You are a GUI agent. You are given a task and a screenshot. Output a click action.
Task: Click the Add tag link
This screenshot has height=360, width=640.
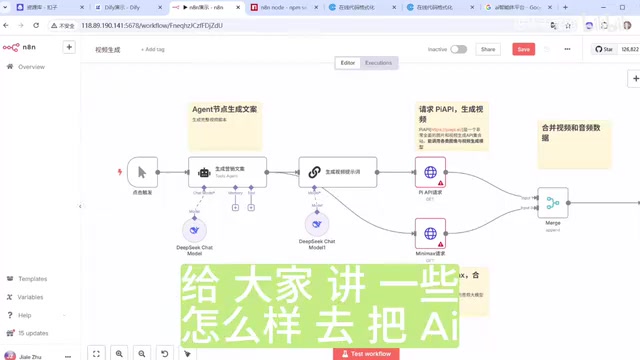coord(153,49)
